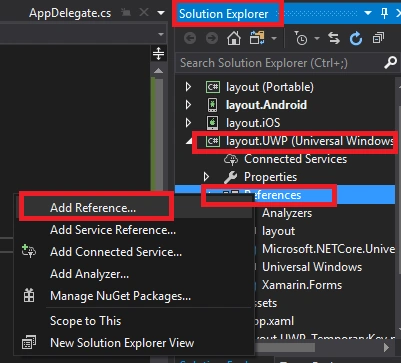Click the Collapse All icon
The width and height of the screenshot is (401, 363).
coord(378,39)
